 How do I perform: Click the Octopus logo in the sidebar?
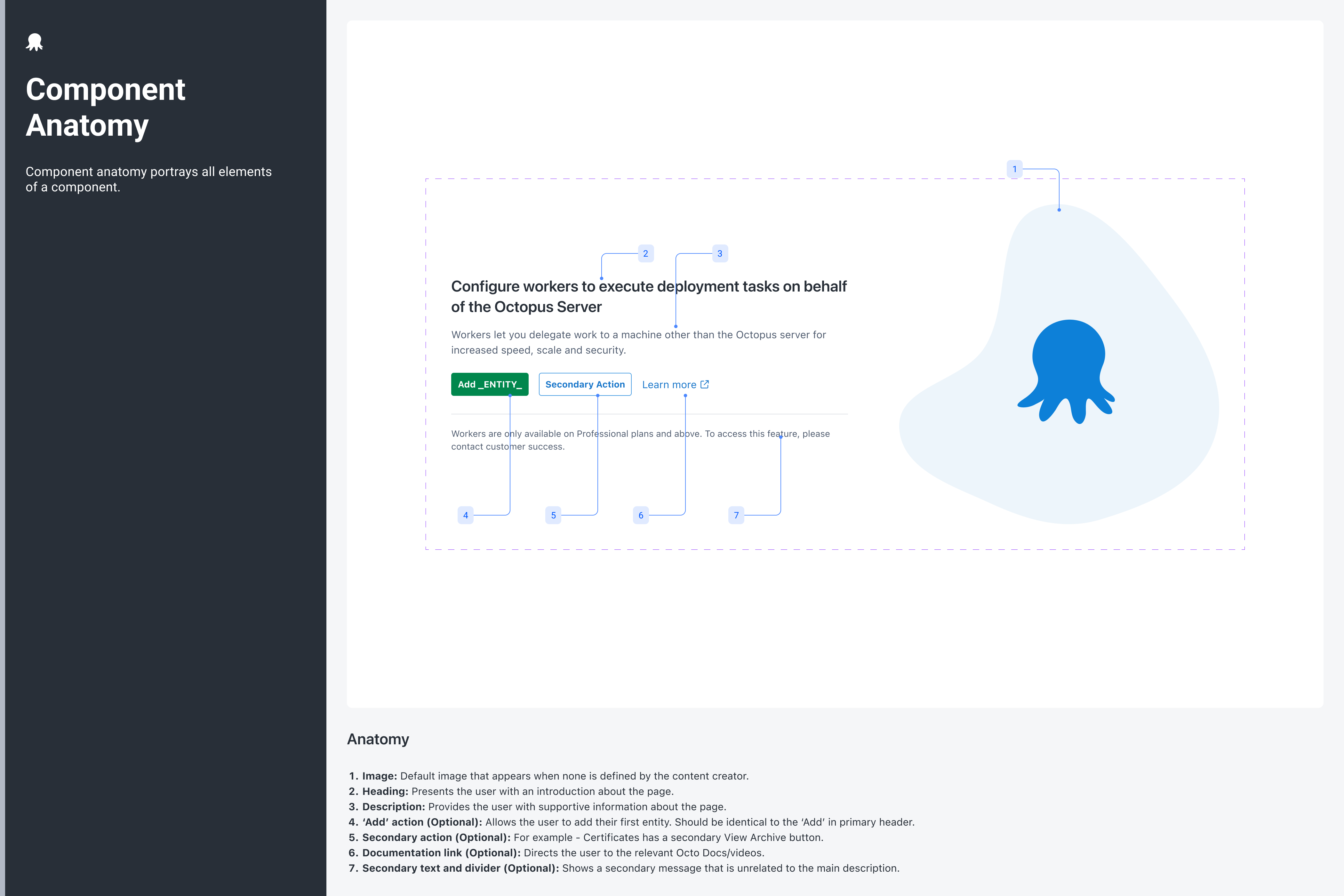pos(34,42)
